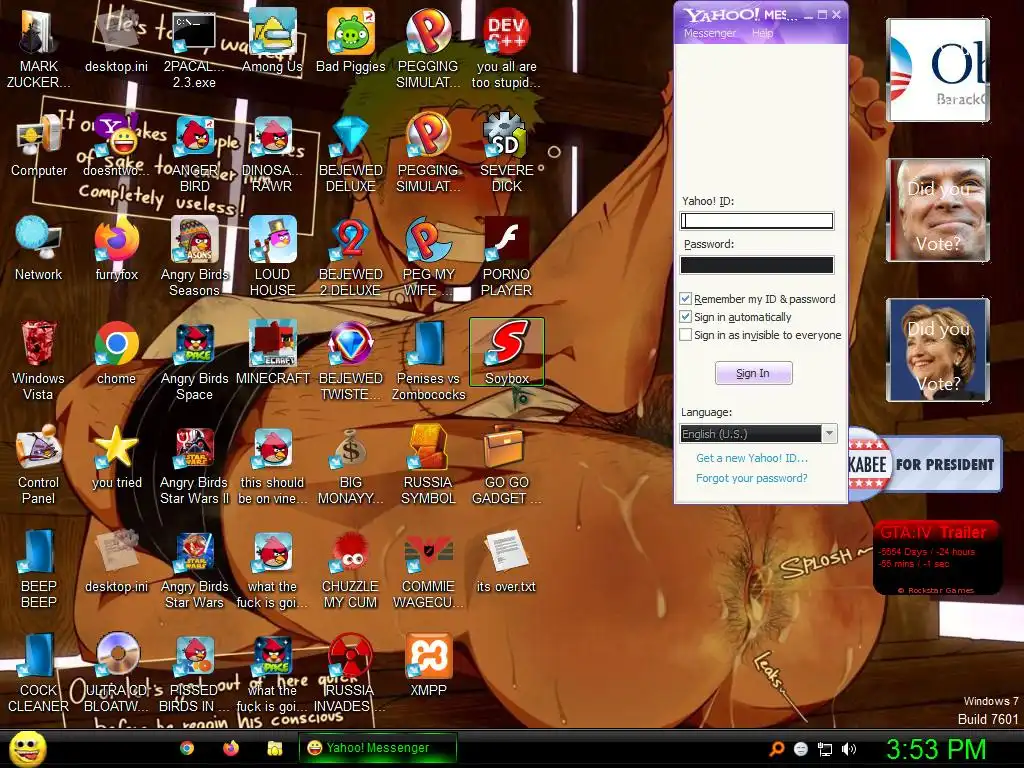Viewport: 1024px width, 768px height.
Task: Open the ANGER BIRD icon
Action: [x=195, y=153]
